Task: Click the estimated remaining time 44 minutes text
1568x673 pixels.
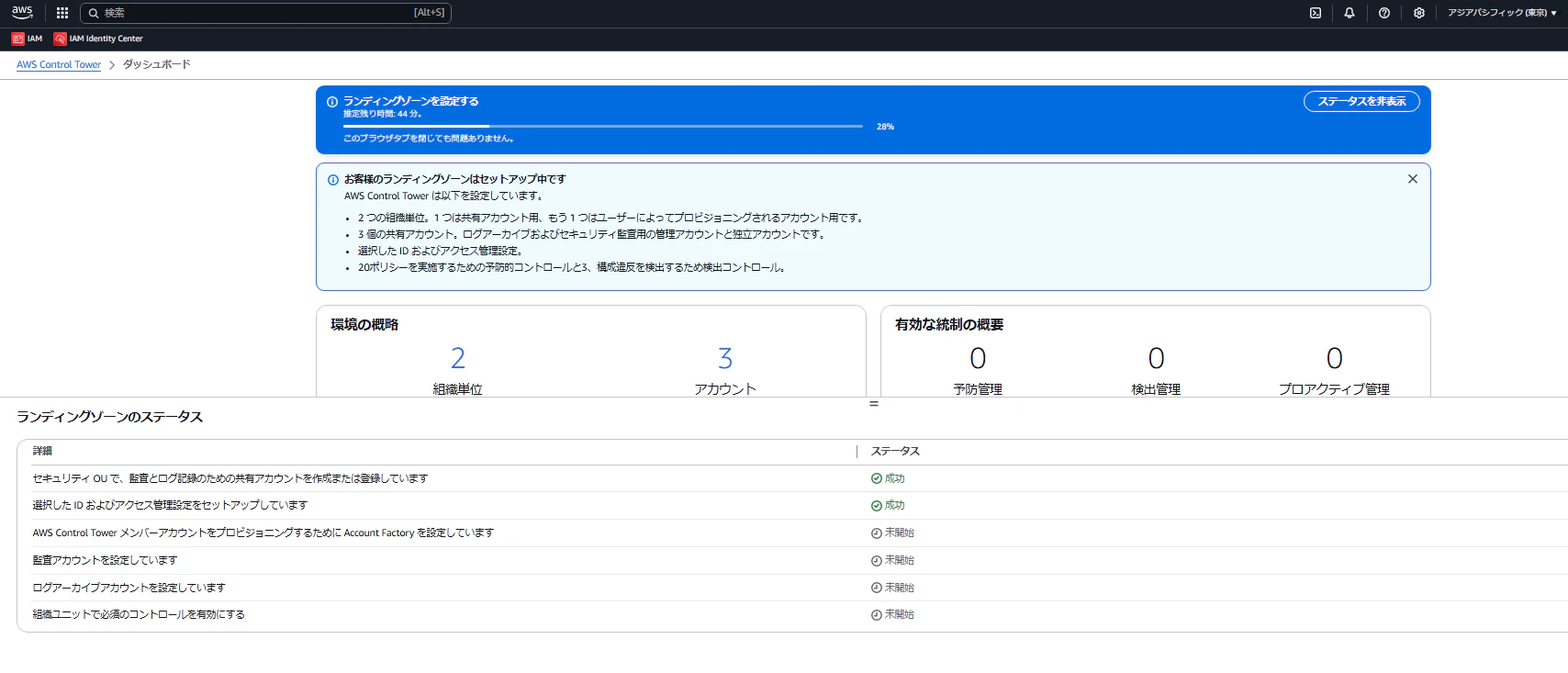Action: point(383,114)
